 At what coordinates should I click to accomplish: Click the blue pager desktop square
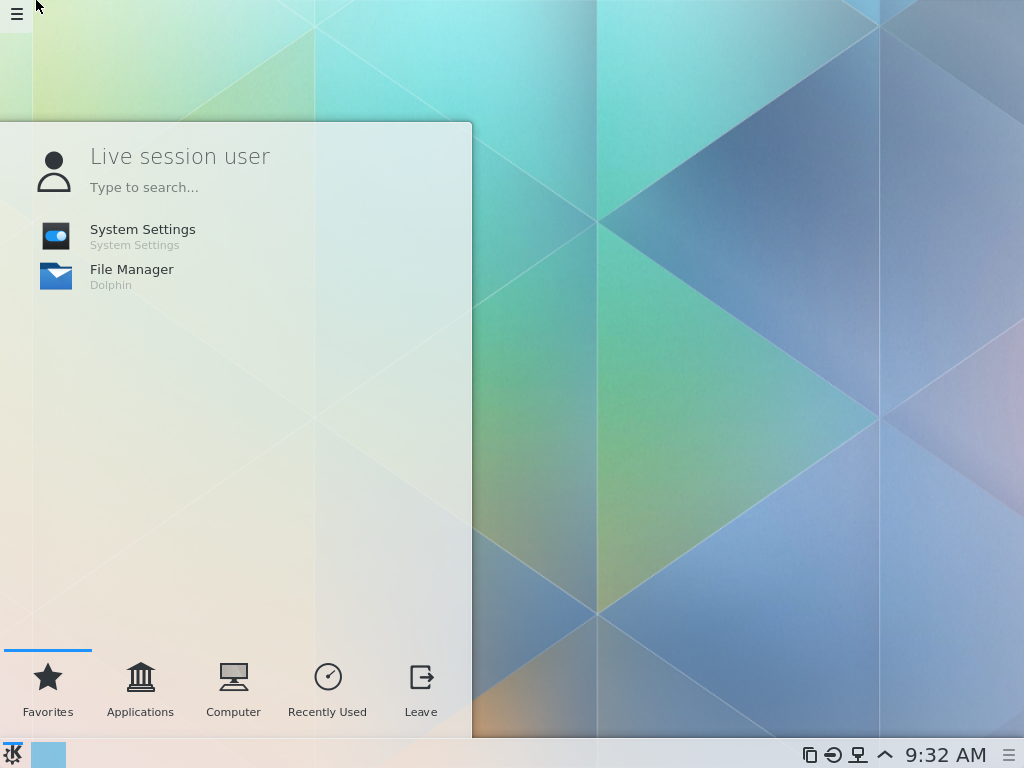[48, 755]
